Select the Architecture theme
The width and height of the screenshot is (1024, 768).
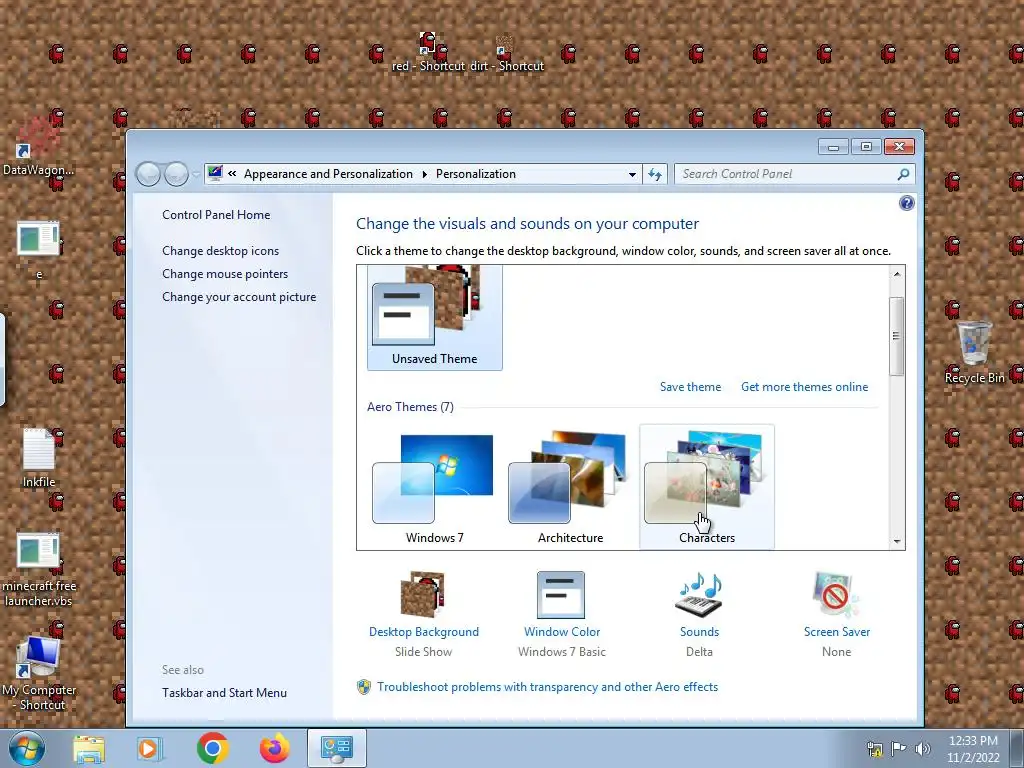click(x=570, y=488)
